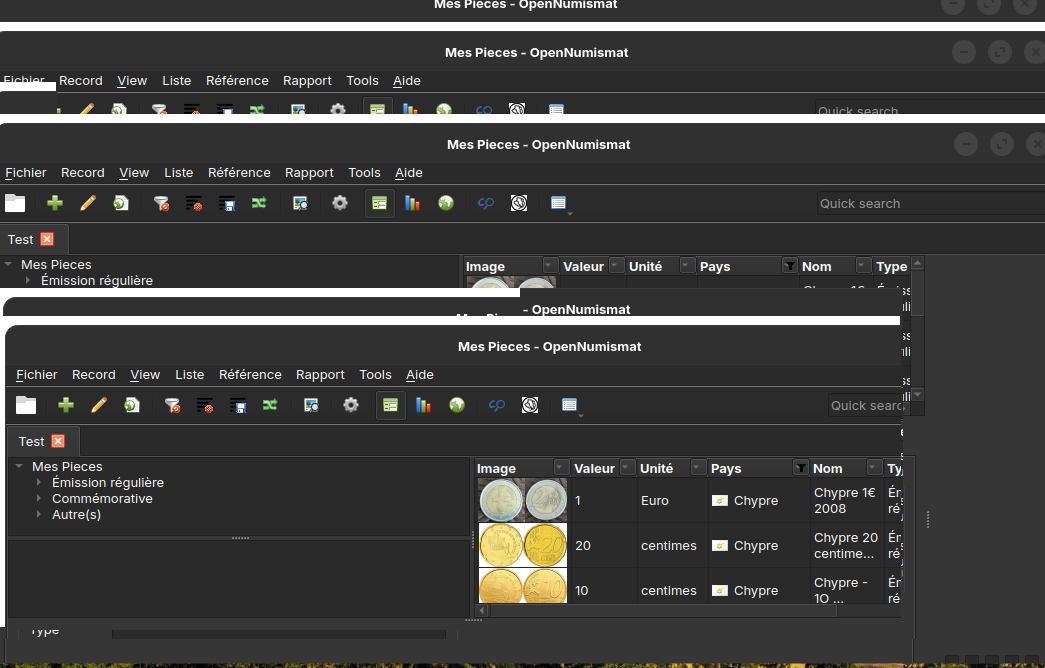Open View menu in background window with toolbar
Image resolution: width=1045 pixels, height=668 pixels.
134,173
